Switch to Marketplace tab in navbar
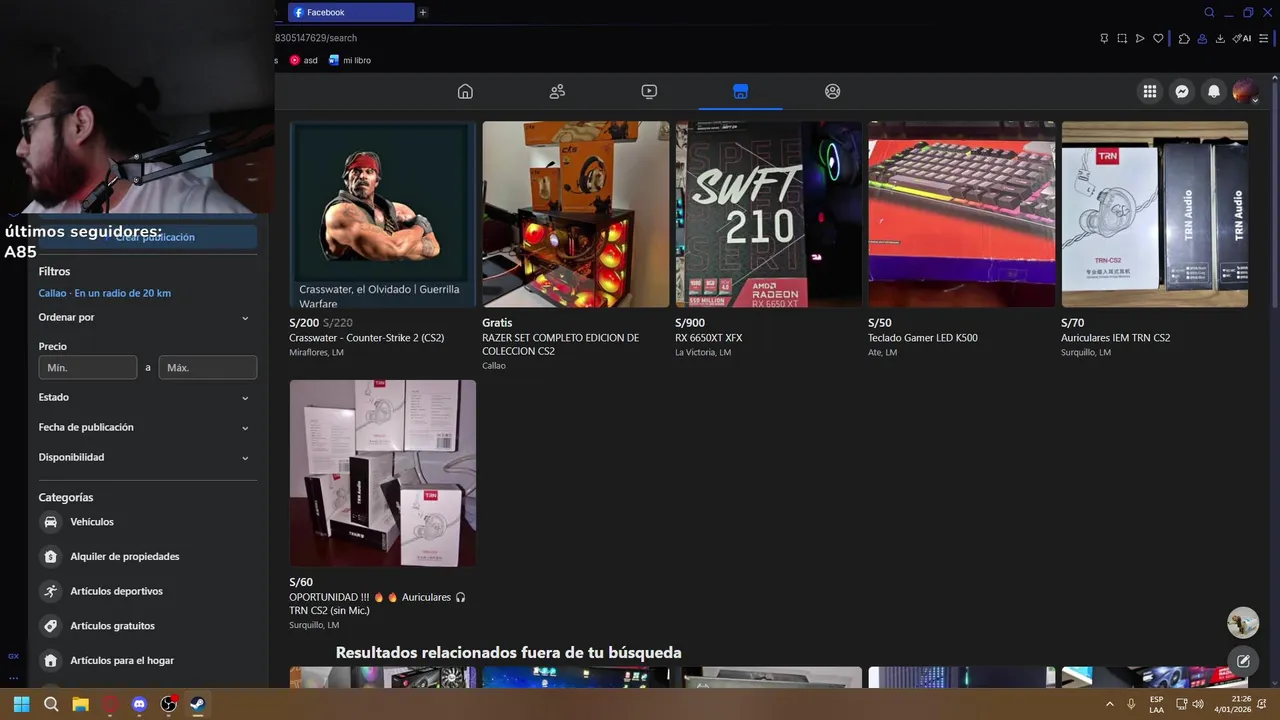The width and height of the screenshot is (1280, 720). (740, 91)
